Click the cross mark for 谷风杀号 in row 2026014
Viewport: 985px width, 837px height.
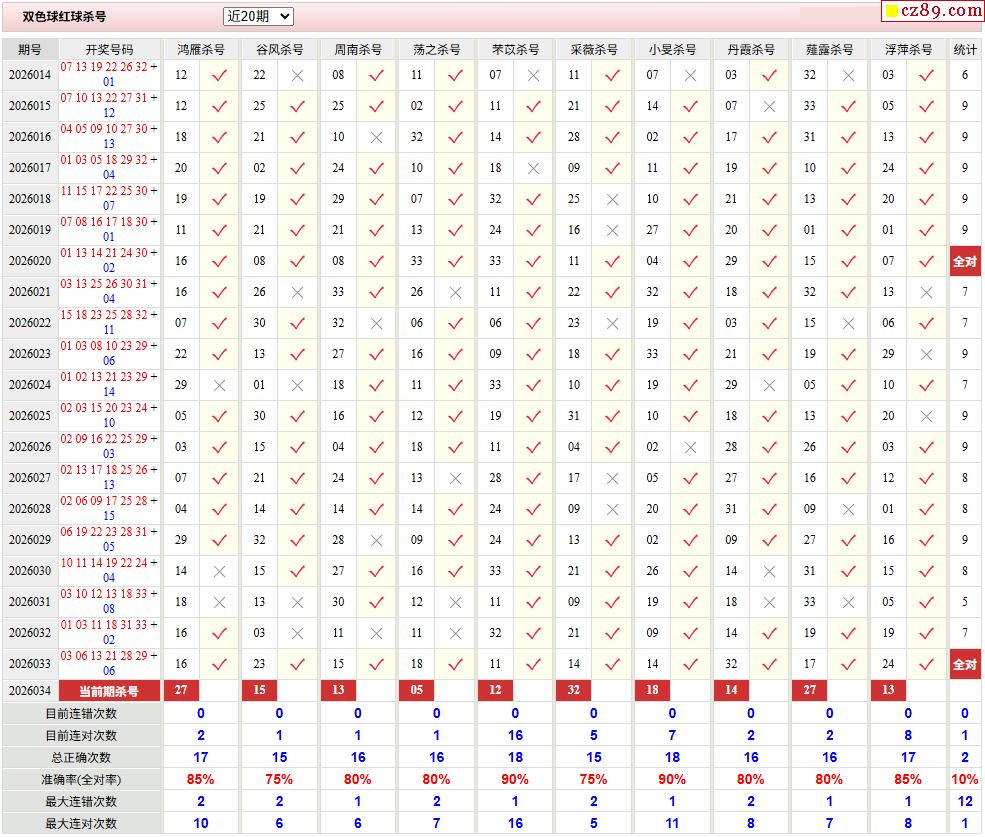297,75
